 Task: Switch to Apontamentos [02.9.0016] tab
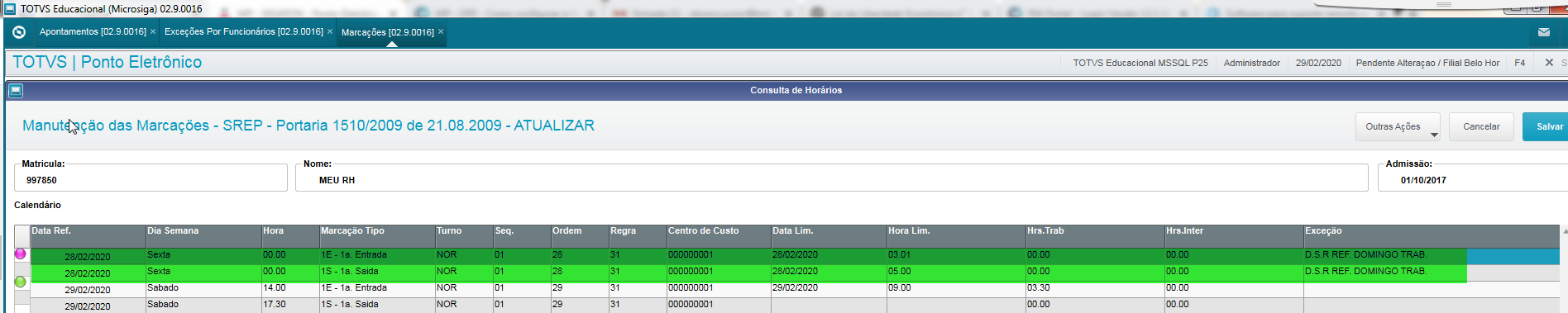(93, 31)
